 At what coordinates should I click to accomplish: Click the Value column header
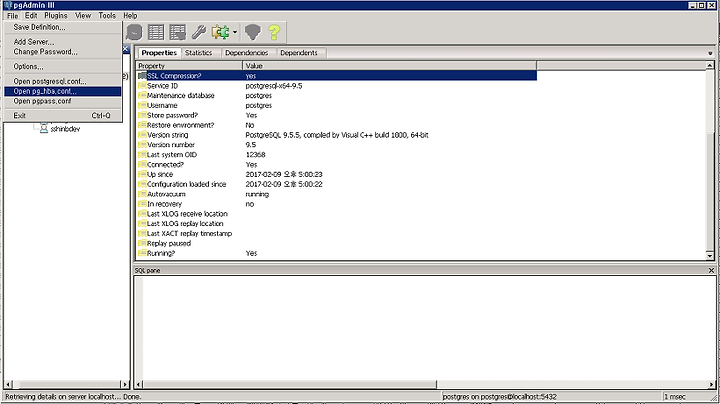(x=389, y=66)
